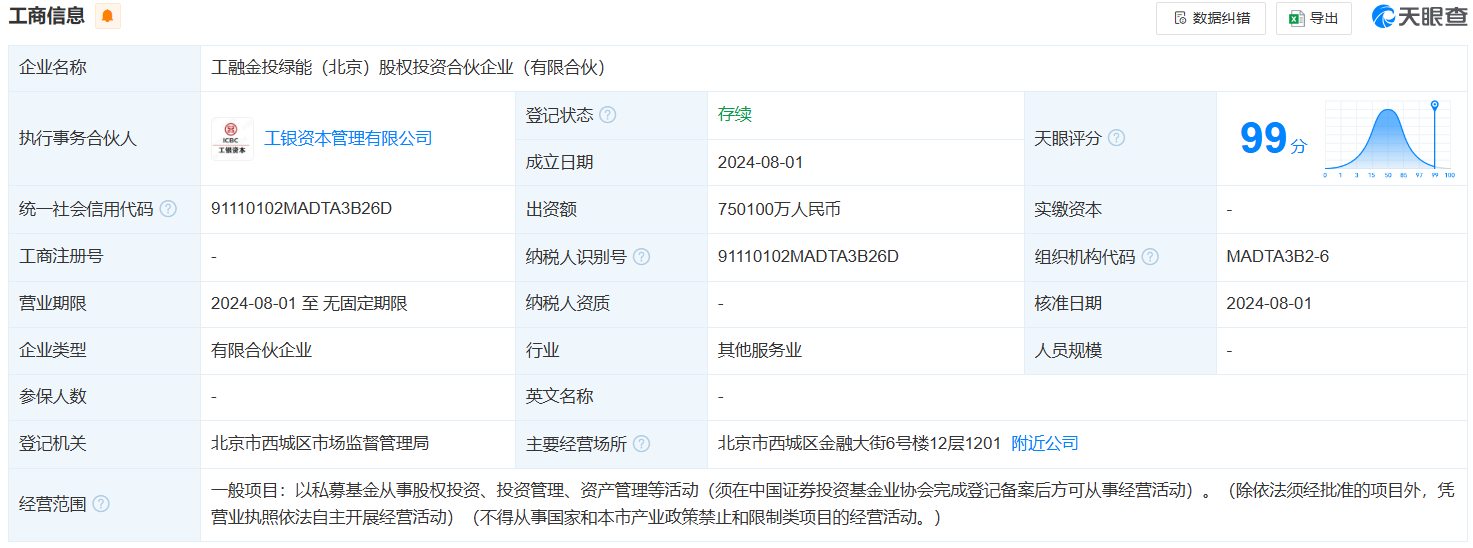Click the ICBC 工银资本 company logo
The image size is (1473, 548).
click(232, 139)
